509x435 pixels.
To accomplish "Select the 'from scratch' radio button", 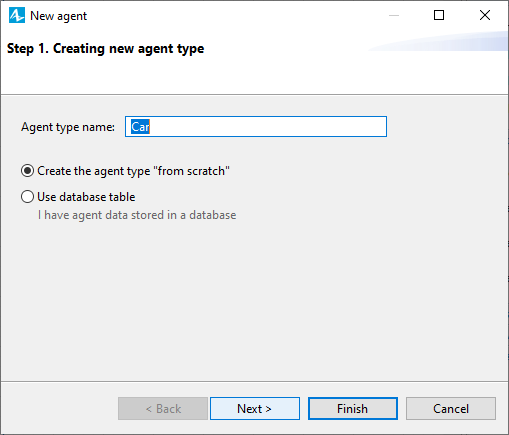I will tap(27, 171).
